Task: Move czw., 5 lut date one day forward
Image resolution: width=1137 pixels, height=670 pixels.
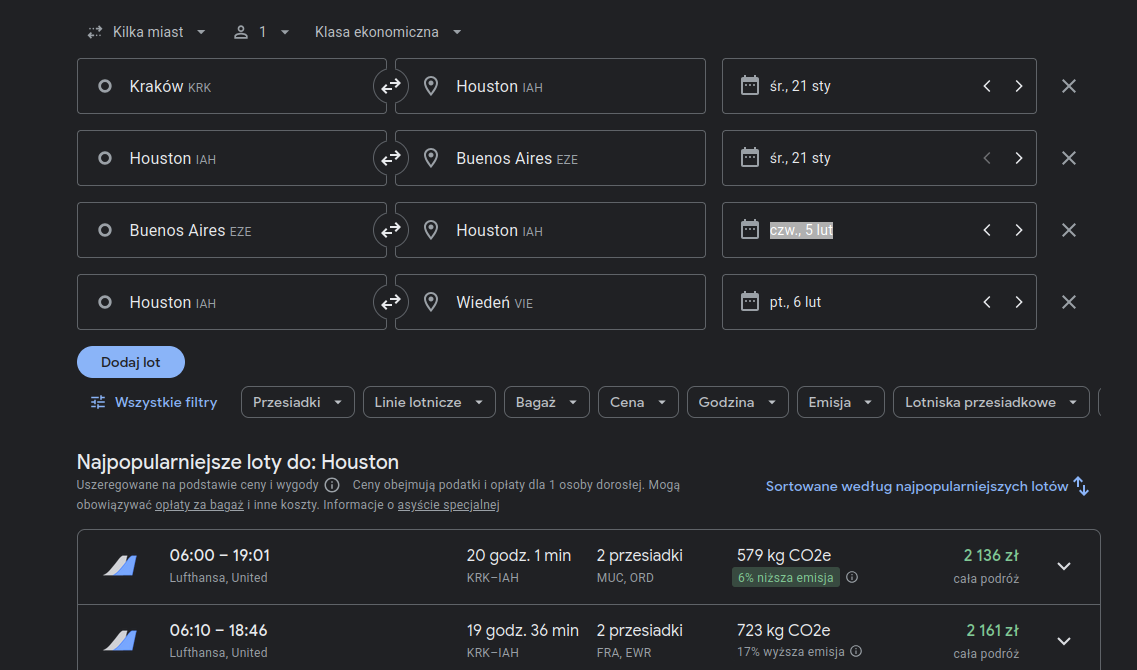Action: tap(1019, 230)
